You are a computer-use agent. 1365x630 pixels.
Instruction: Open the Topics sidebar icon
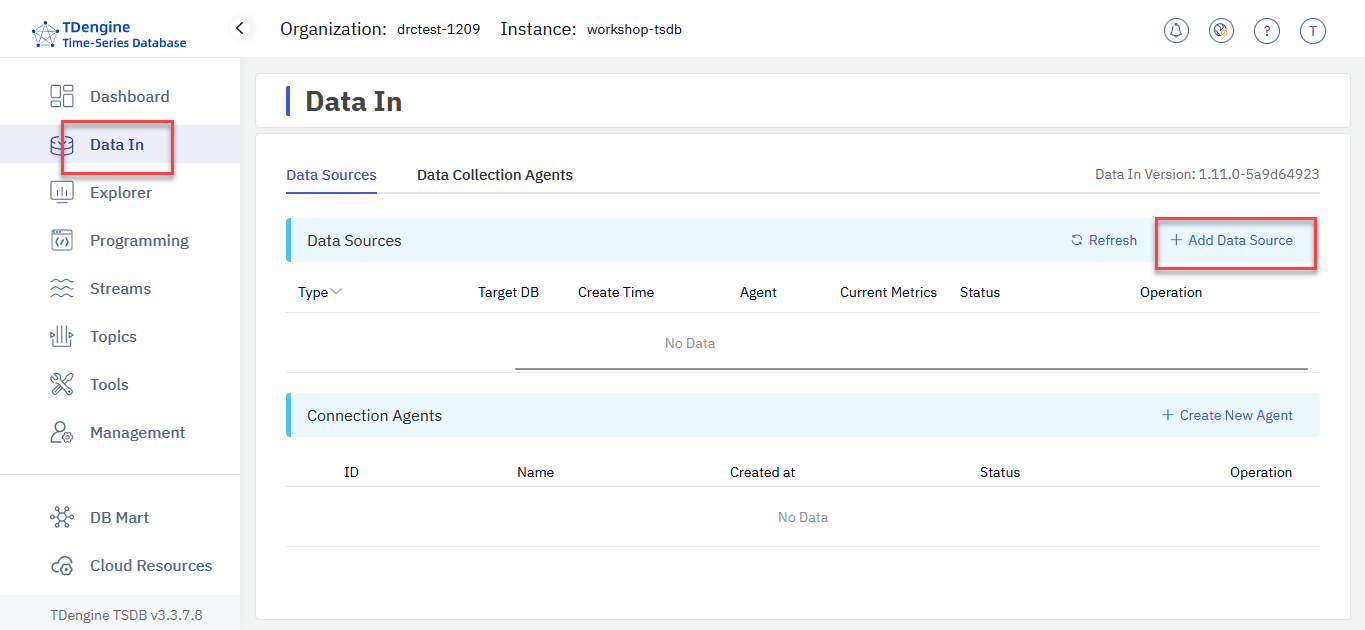coord(62,337)
